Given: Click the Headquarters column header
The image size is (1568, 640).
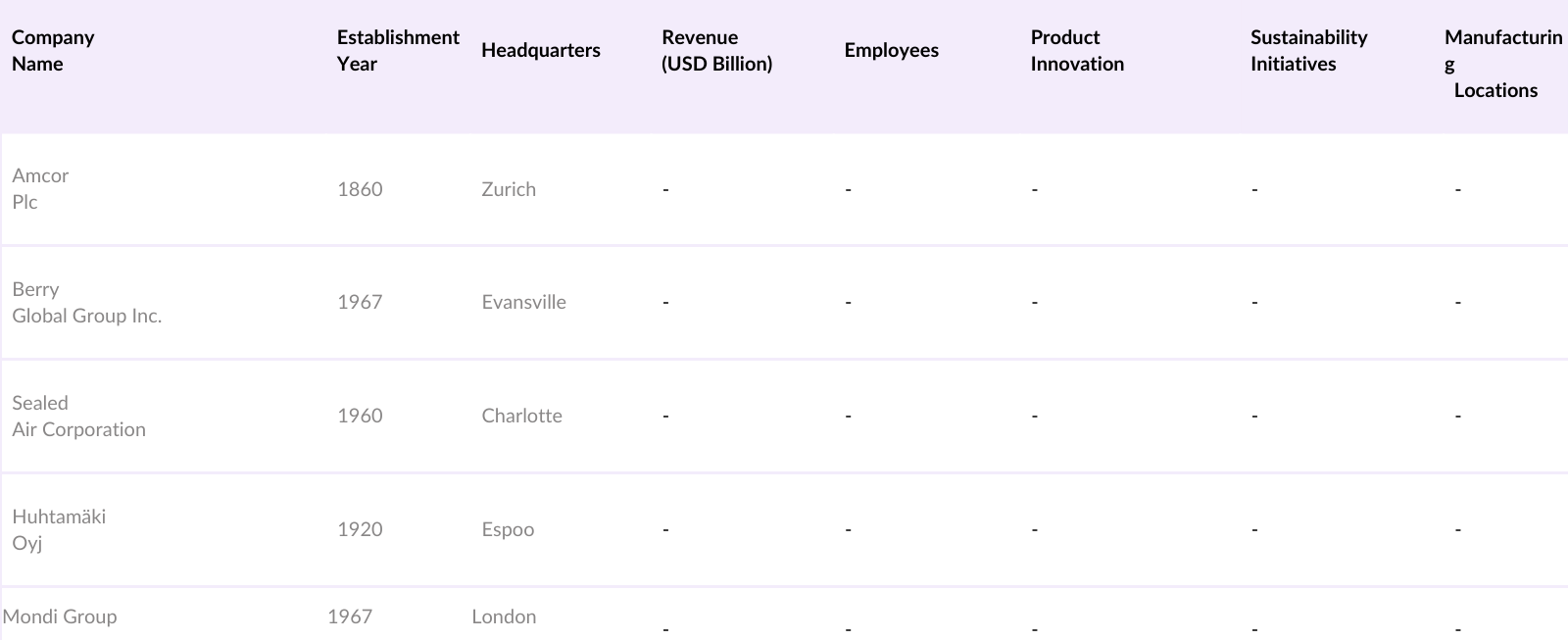Looking at the screenshot, I should point(540,50).
